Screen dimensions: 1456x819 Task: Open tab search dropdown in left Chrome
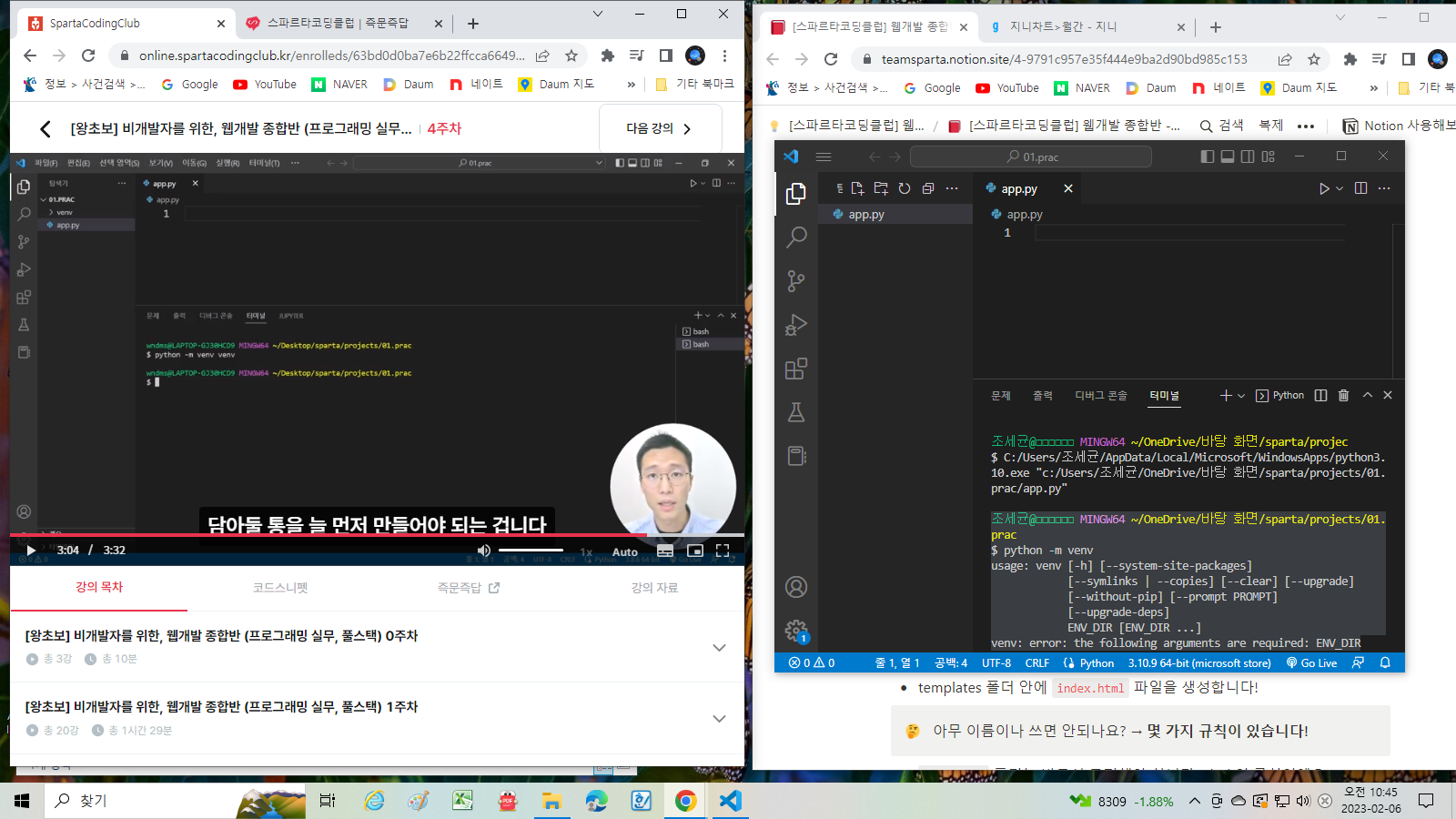pos(597,14)
